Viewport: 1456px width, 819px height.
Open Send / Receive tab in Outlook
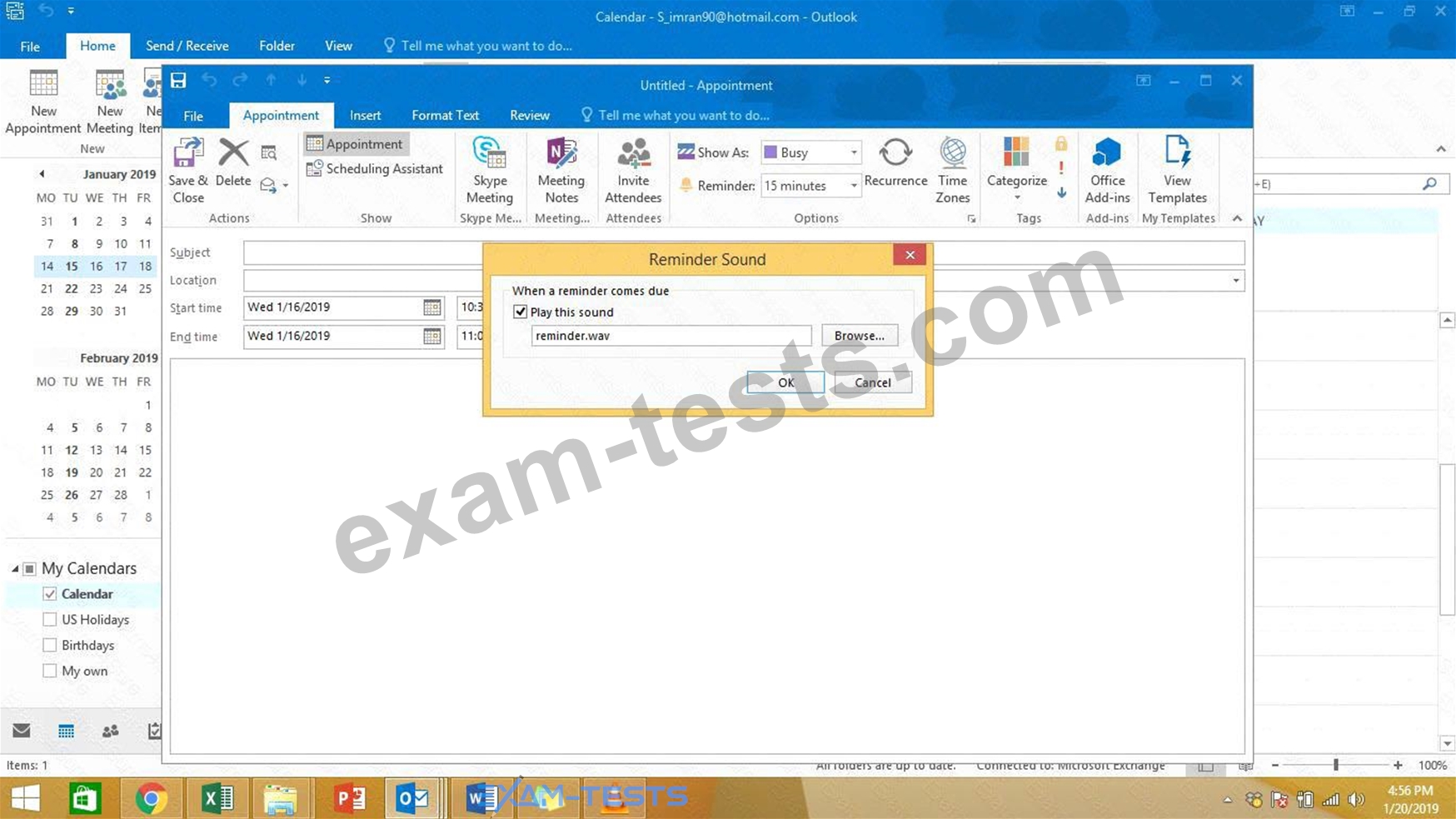(x=187, y=46)
